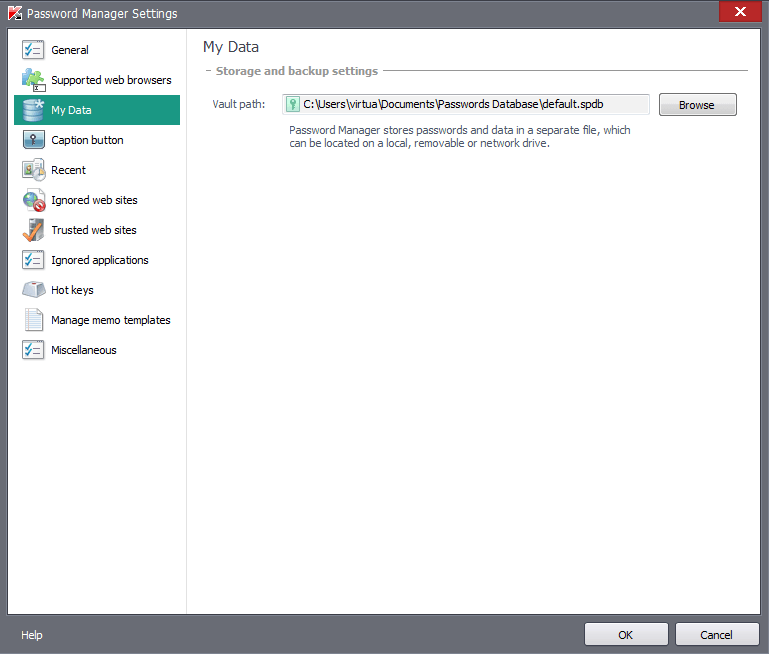Confirm the settings with OK
Image resolution: width=769 pixels, height=654 pixels.
point(626,634)
